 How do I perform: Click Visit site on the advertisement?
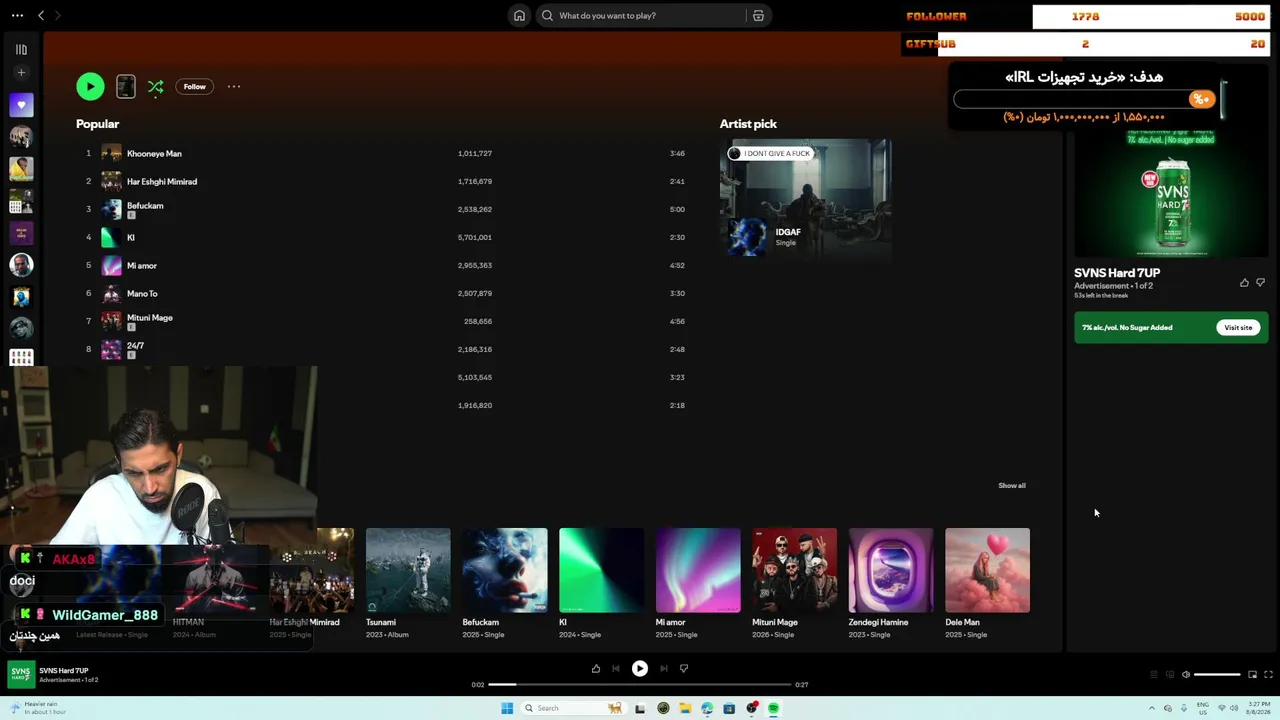point(1238,328)
